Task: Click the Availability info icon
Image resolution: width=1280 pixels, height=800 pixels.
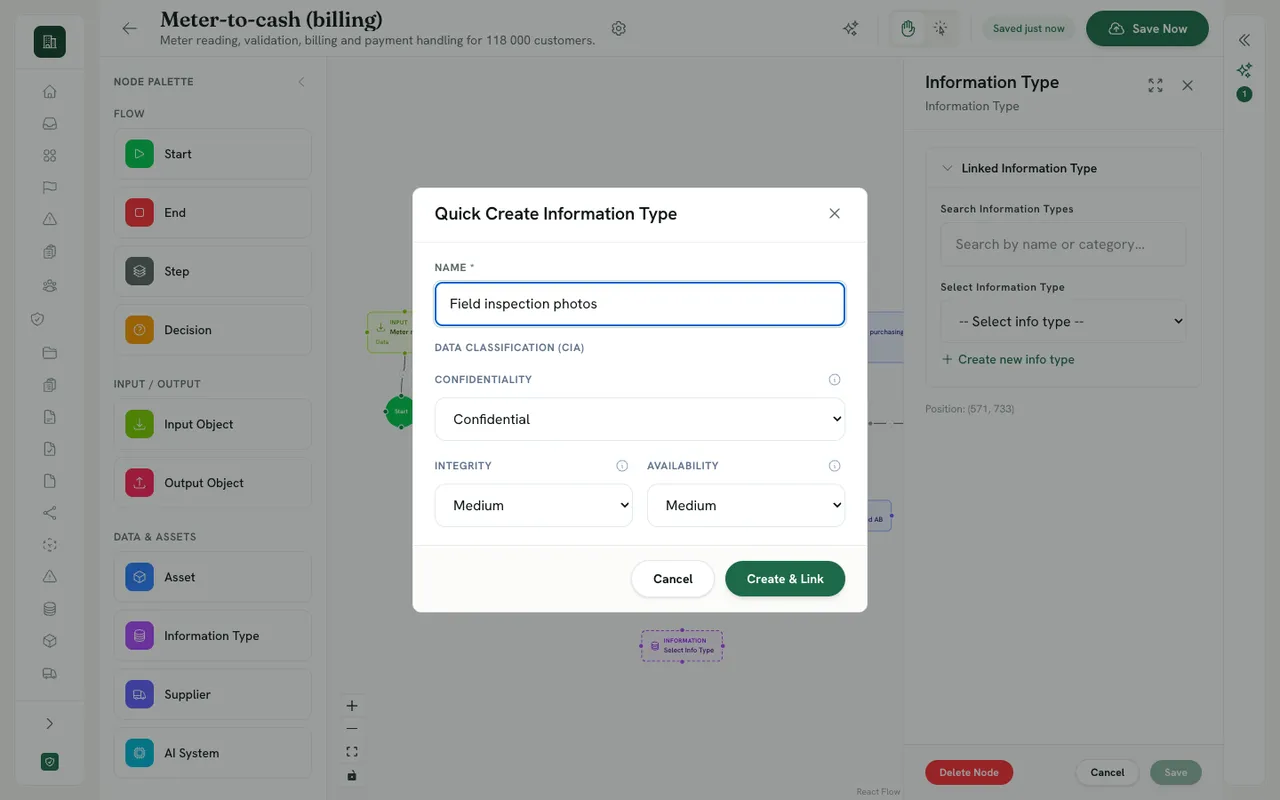Action: pyautogui.click(x=835, y=466)
